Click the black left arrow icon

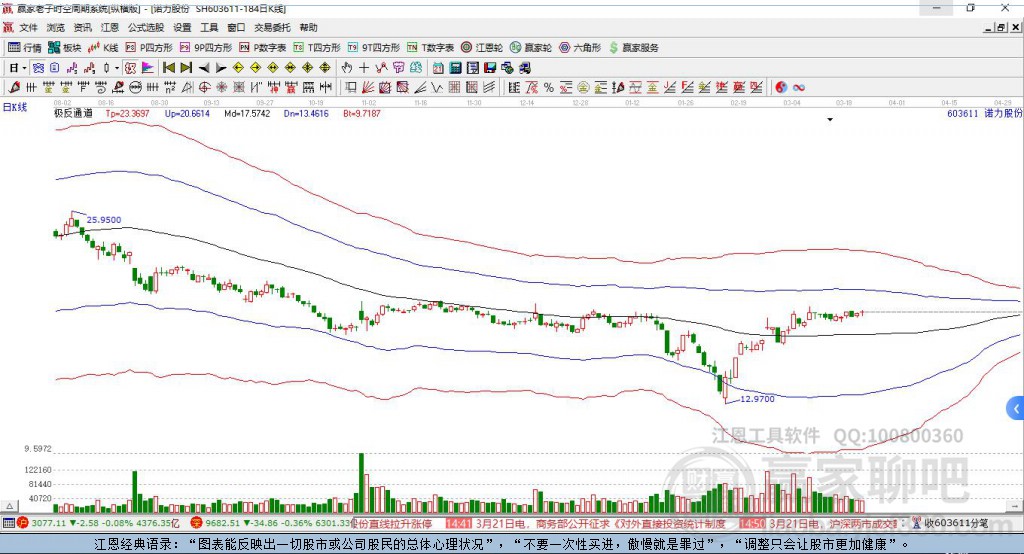(x=204, y=68)
